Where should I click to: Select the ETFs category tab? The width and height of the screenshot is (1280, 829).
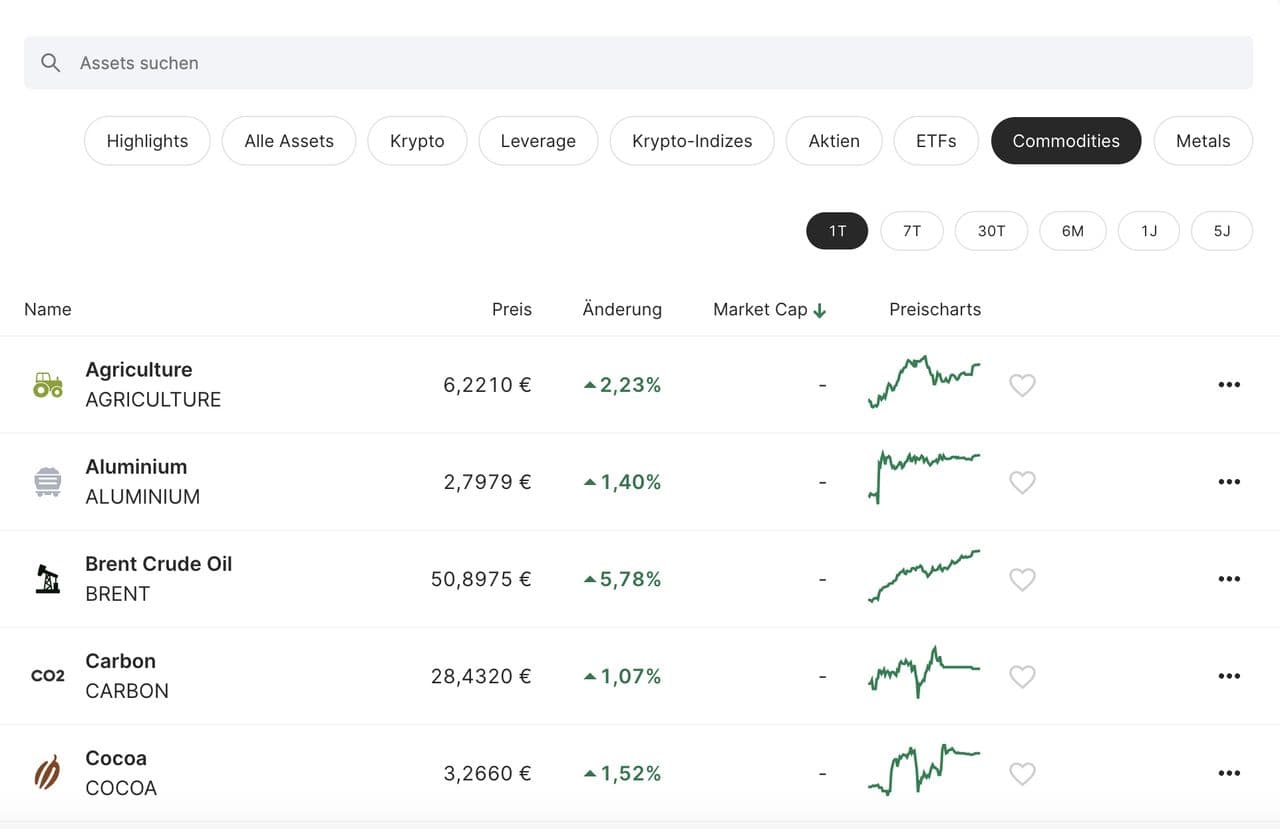pyautogui.click(x=936, y=141)
